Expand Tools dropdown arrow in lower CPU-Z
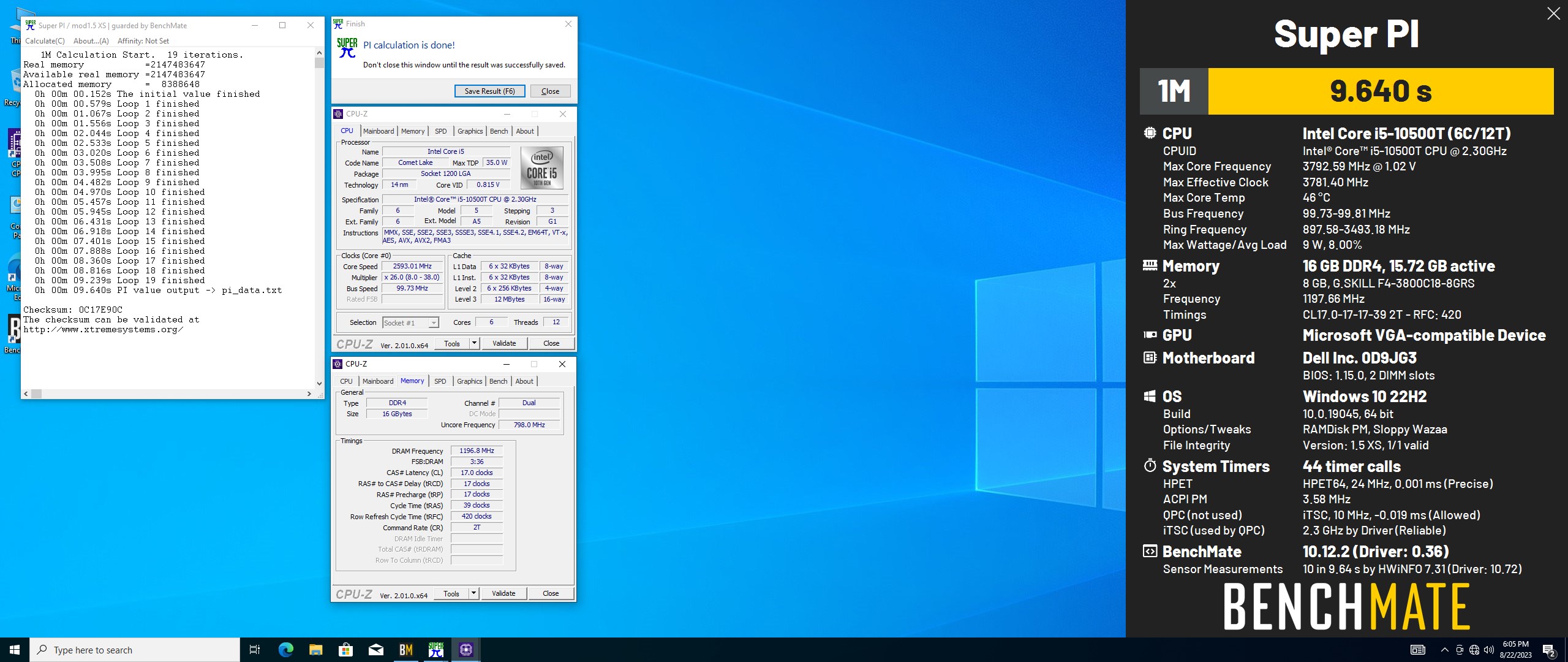Screen dimensions: 1568x662 click(473, 594)
